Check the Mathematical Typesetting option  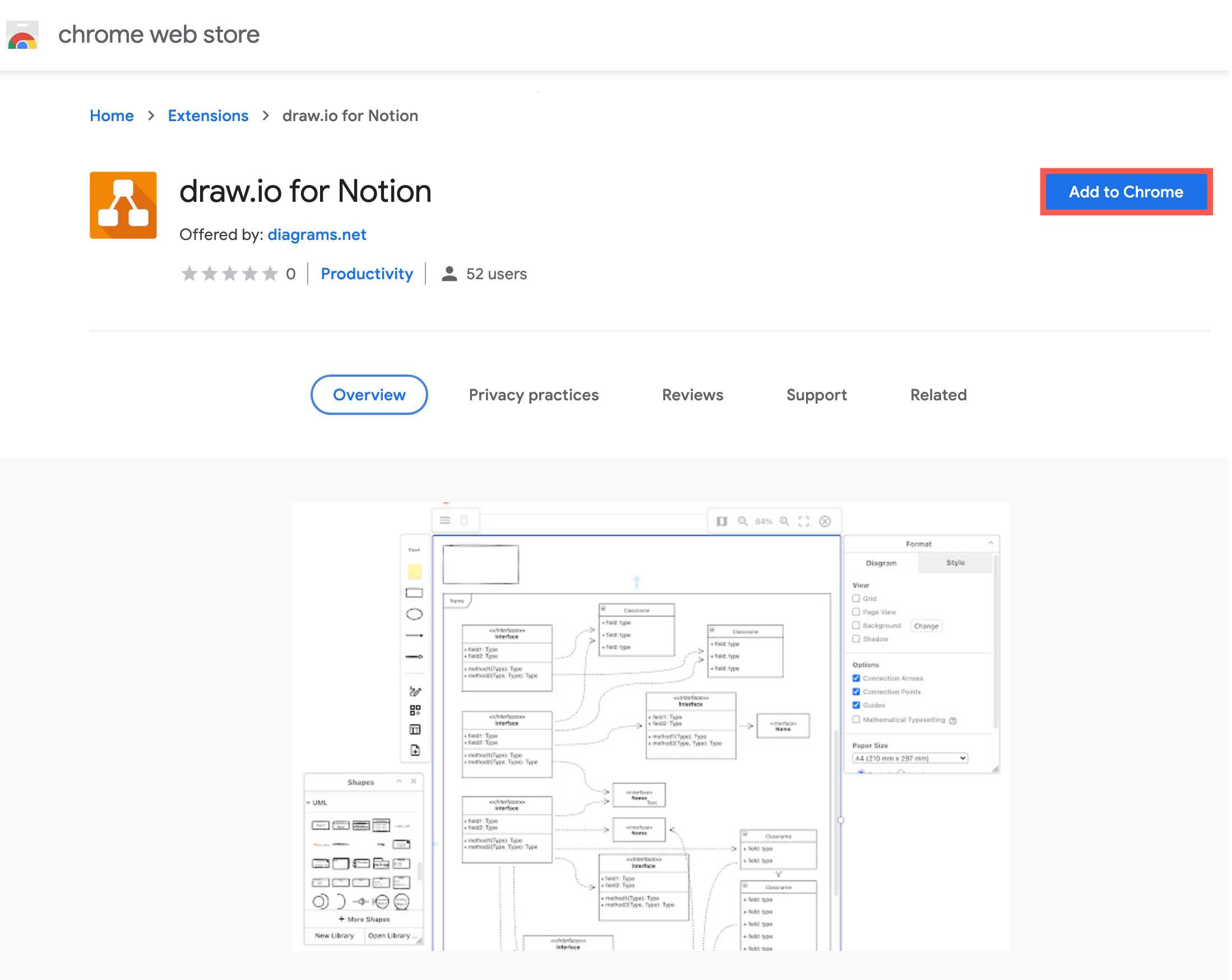point(855,719)
